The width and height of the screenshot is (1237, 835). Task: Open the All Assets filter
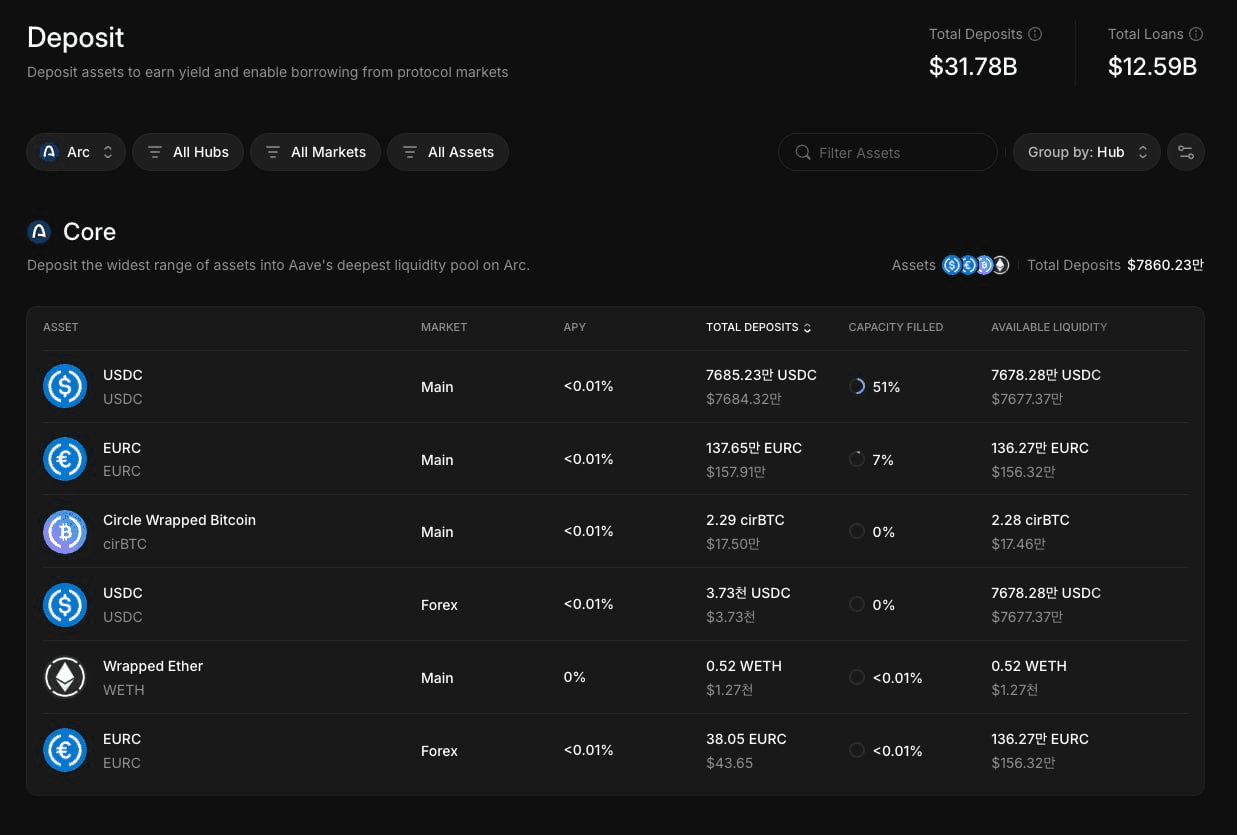click(448, 152)
